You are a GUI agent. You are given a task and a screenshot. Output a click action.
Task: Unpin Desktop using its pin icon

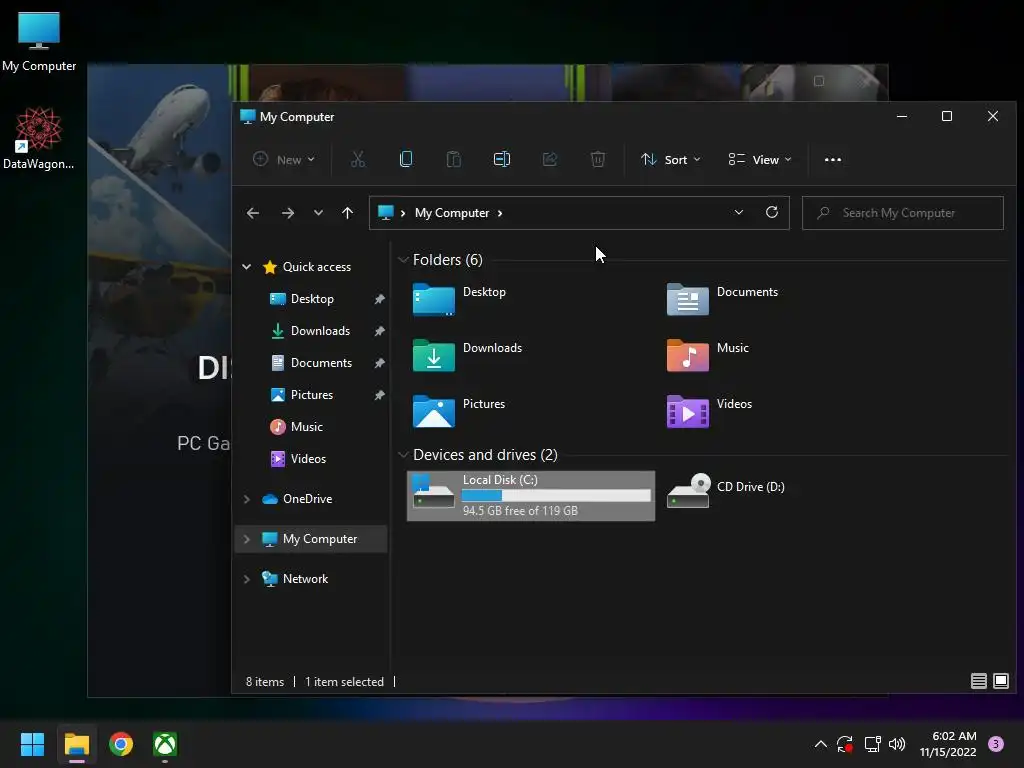click(379, 299)
